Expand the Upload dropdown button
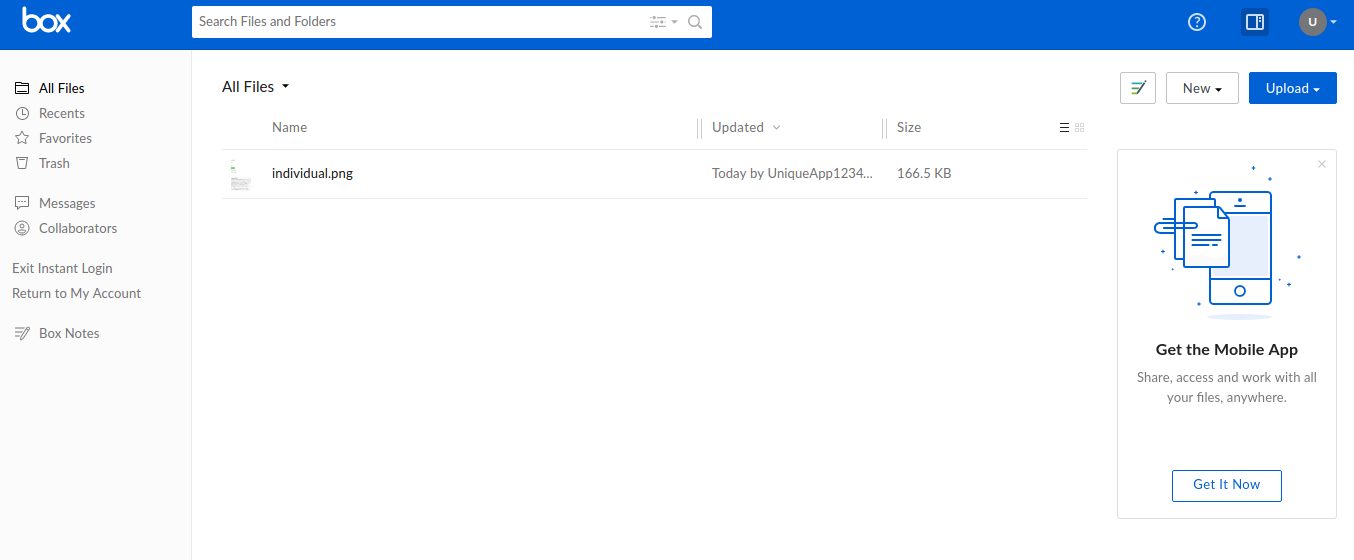 [x=1292, y=88]
